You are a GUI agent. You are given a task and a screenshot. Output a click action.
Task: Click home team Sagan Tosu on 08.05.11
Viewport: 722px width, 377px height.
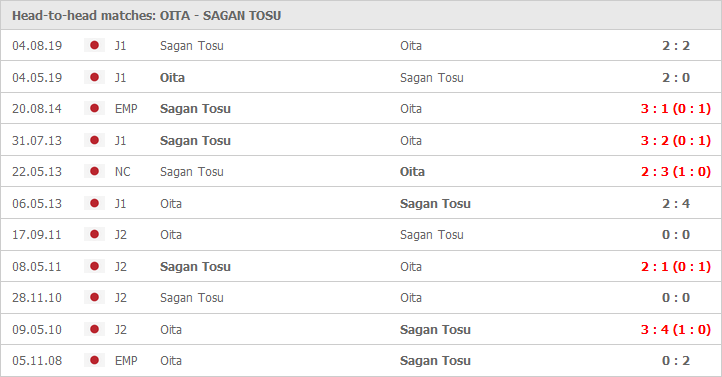(195, 267)
